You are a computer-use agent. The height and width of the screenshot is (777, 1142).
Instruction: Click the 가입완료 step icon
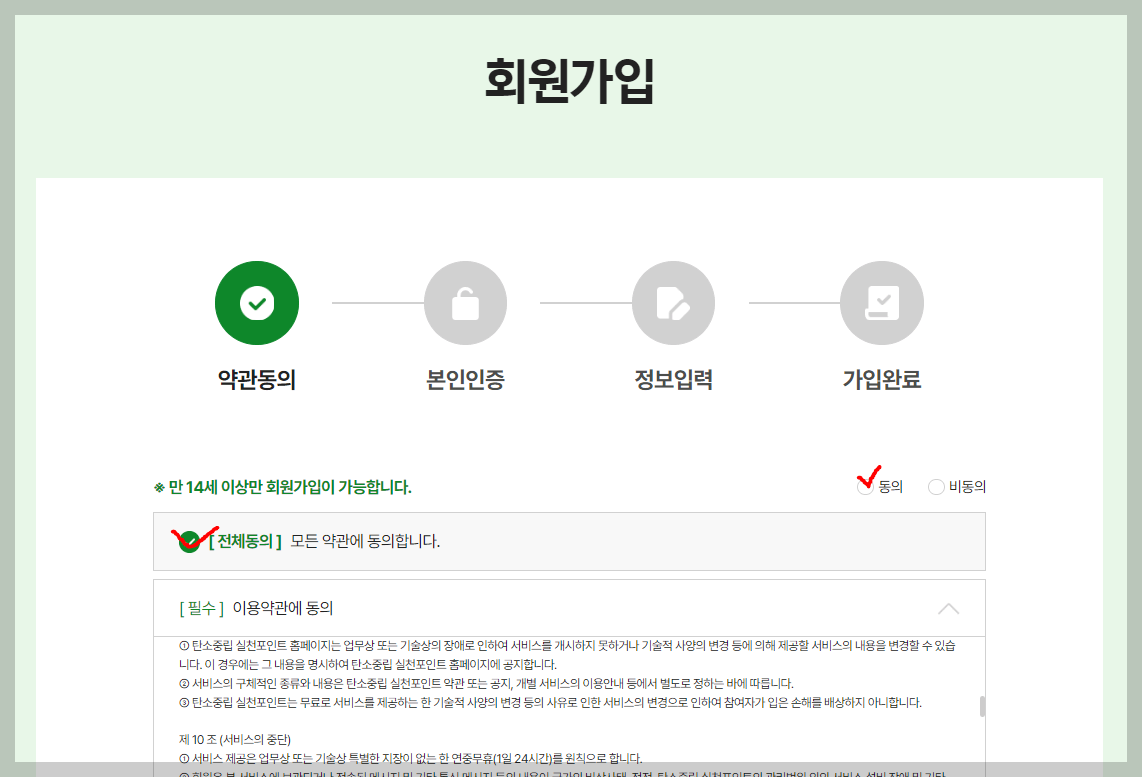[x=881, y=303]
